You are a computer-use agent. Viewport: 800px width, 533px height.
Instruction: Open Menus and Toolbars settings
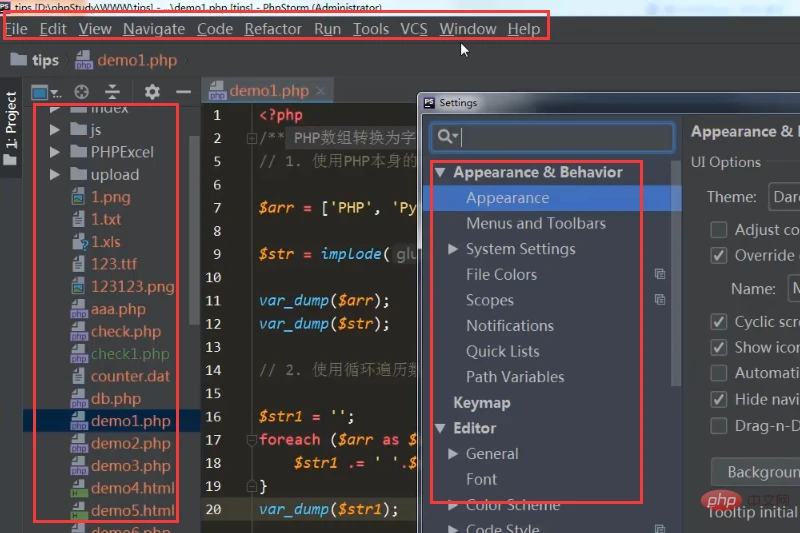pos(536,223)
